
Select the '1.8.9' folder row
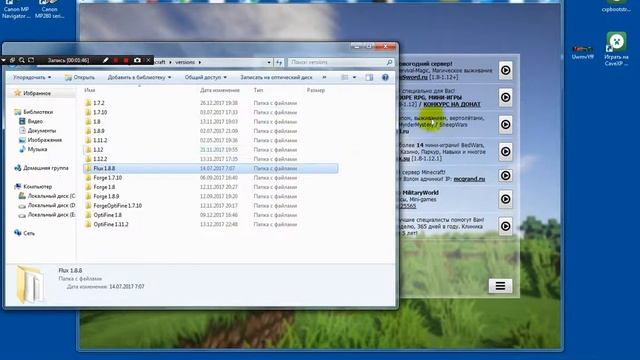tap(211, 131)
